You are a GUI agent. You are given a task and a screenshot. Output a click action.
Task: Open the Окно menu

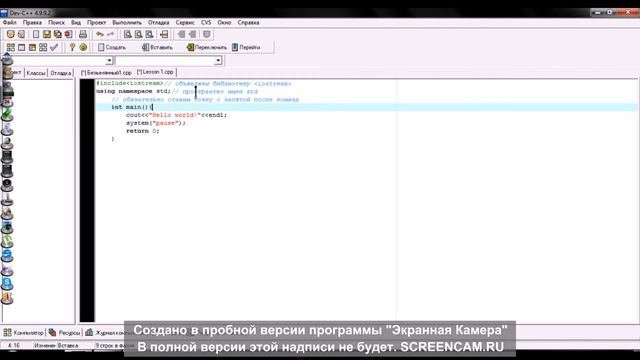[224, 22]
